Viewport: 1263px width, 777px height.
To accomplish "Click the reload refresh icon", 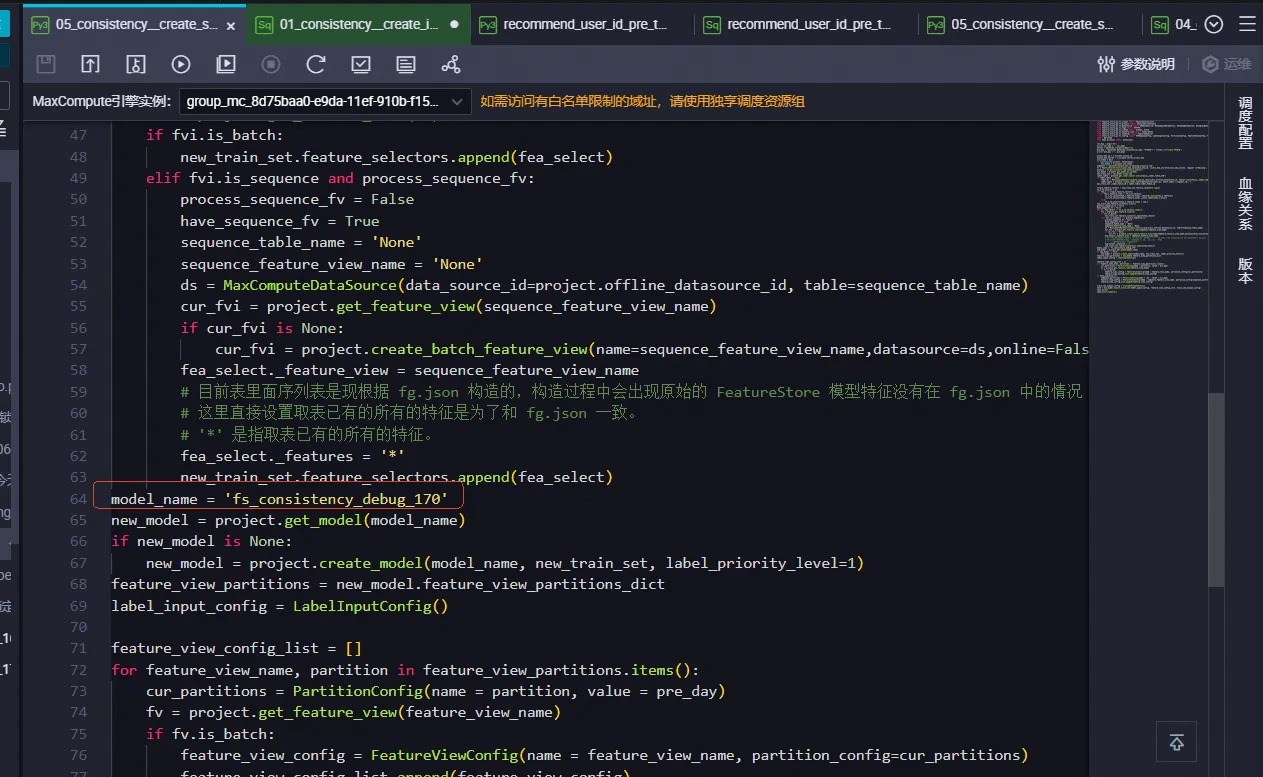I will (x=316, y=64).
